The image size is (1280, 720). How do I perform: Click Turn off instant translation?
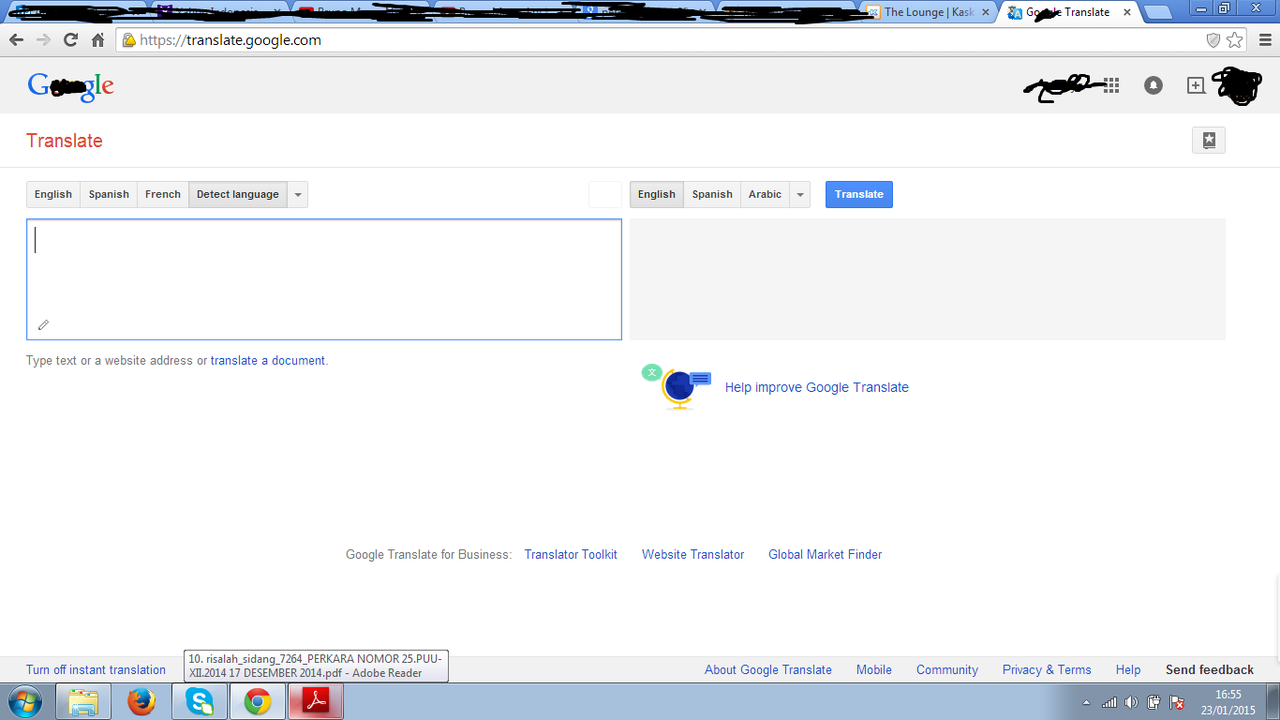tap(96, 670)
